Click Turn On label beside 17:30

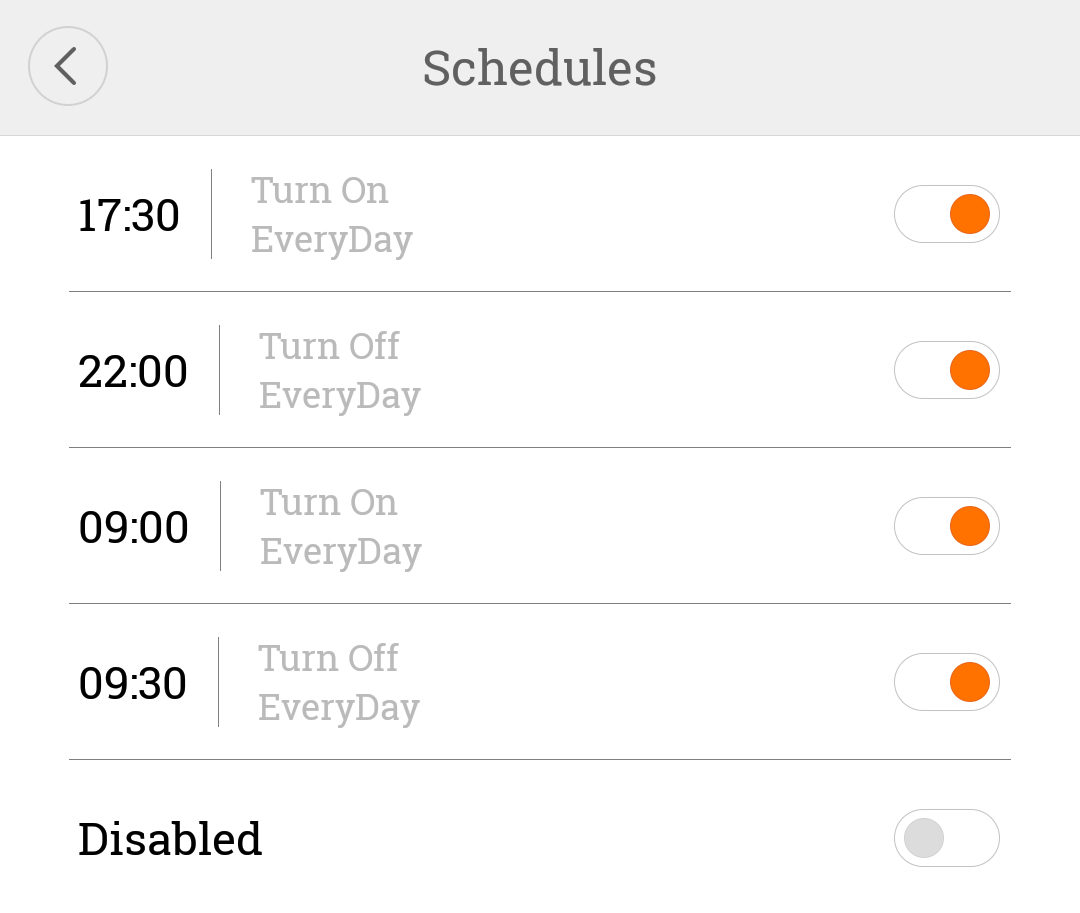point(319,190)
